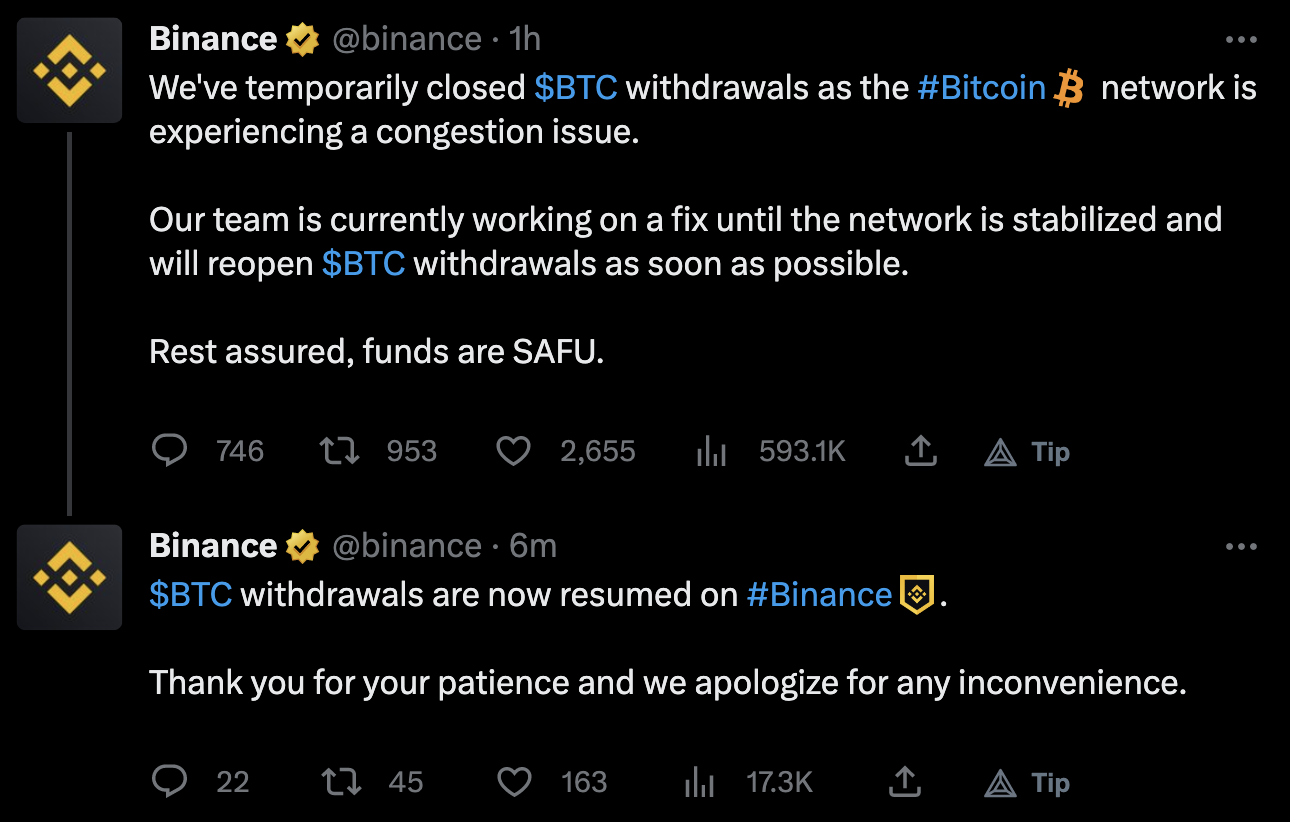Click the $BTC cashtag in the second tweet
The height and width of the screenshot is (822, 1290).
(x=190, y=595)
